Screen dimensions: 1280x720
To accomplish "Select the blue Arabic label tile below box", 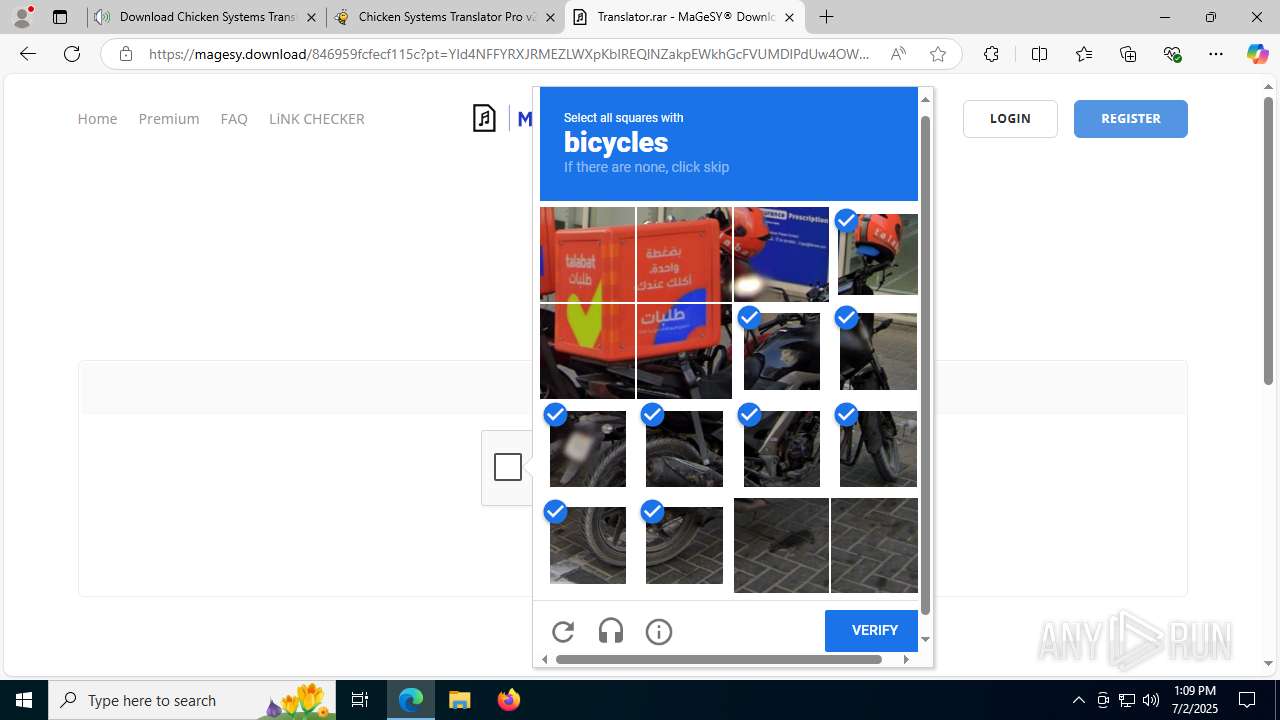I will (x=684, y=351).
